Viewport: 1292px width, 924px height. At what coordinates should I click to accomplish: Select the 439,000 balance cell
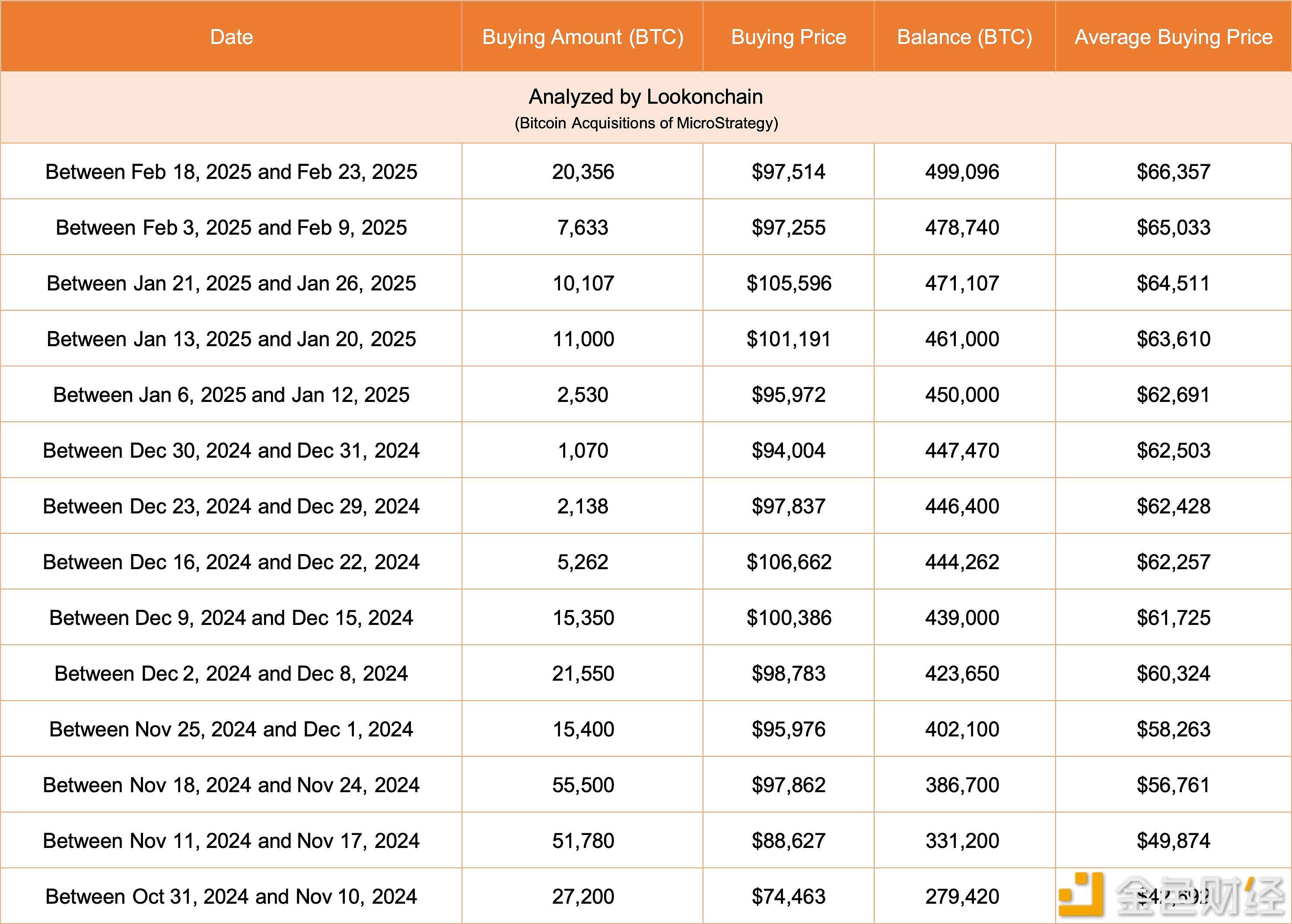point(964,617)
